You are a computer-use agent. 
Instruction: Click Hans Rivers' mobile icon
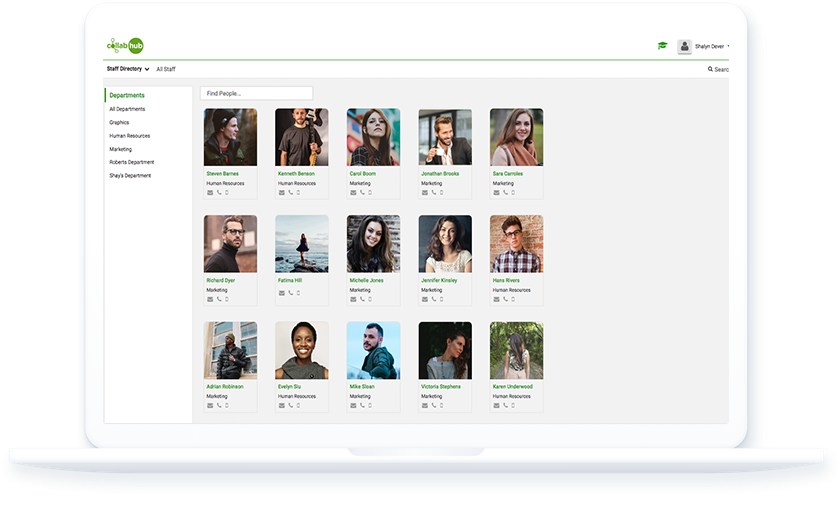pyautogui.click(x=513, y=299)
